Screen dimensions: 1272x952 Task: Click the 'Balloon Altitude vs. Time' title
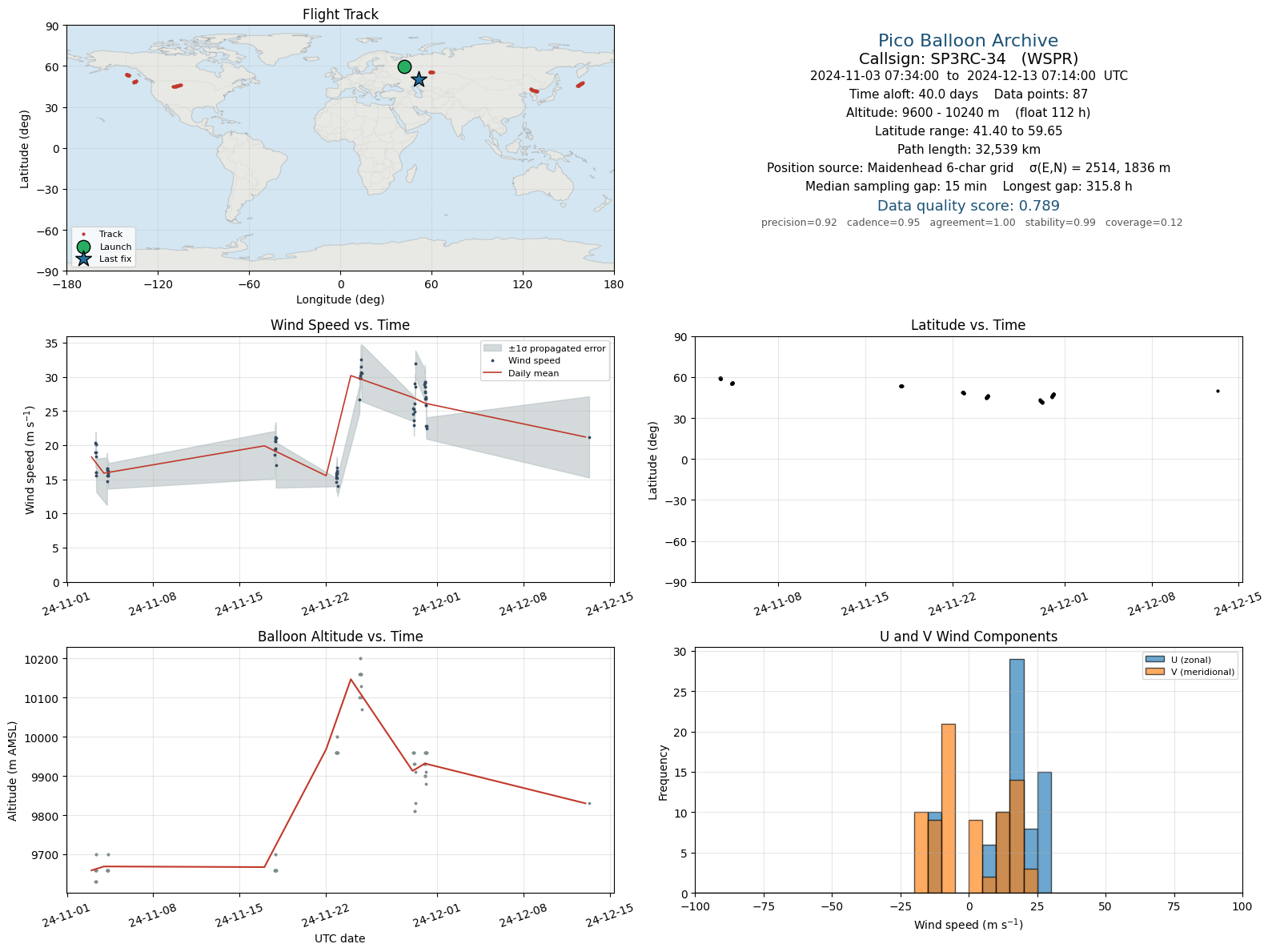point(340,637)
